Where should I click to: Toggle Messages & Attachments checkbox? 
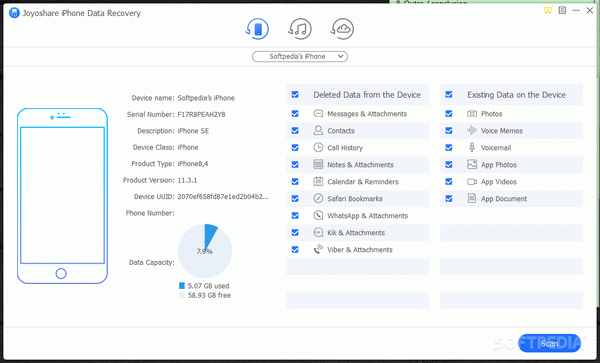coord(295,114)
